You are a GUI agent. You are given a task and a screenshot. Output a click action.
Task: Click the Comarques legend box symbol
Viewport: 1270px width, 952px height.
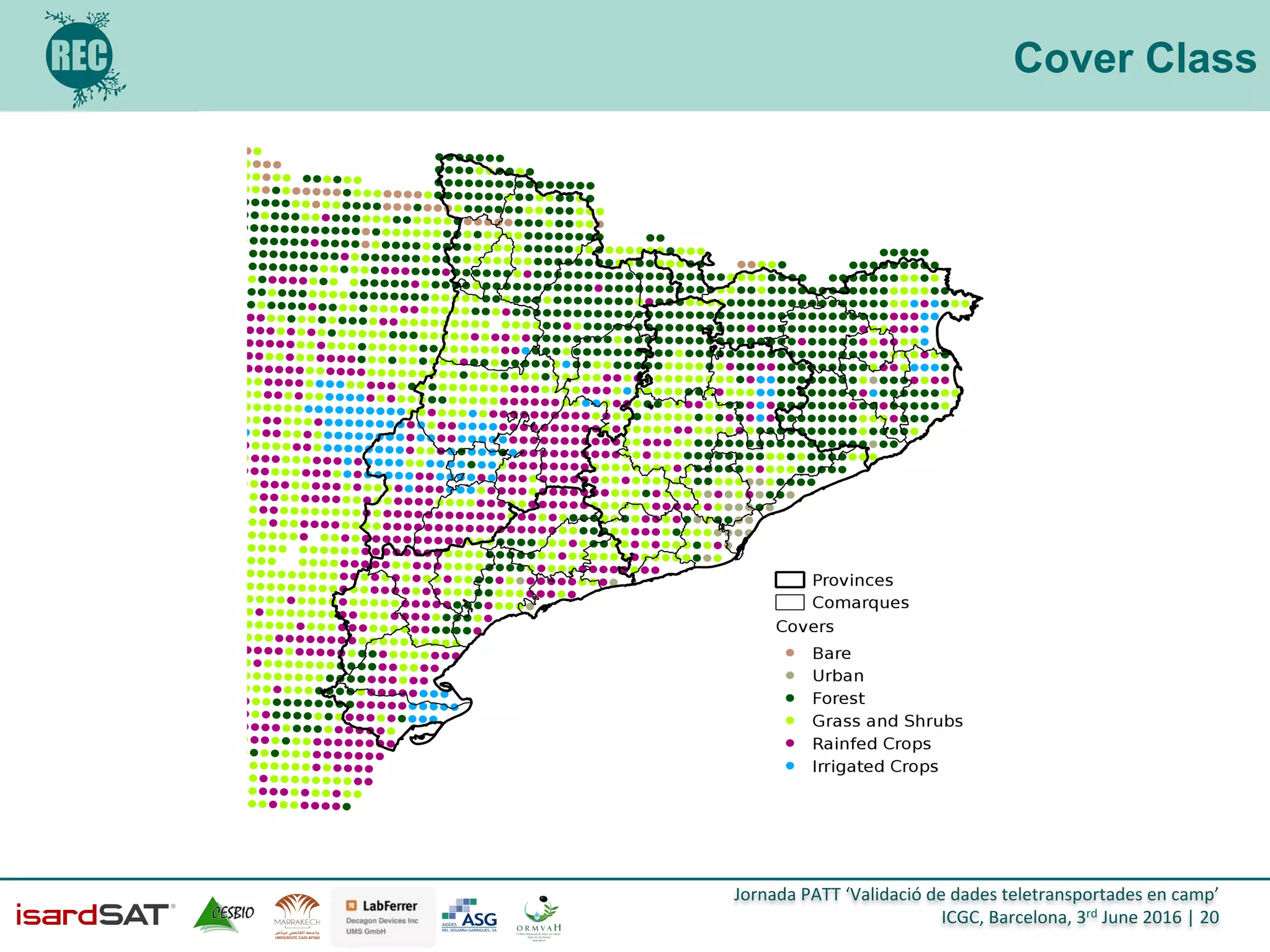(x=789, y=602)
